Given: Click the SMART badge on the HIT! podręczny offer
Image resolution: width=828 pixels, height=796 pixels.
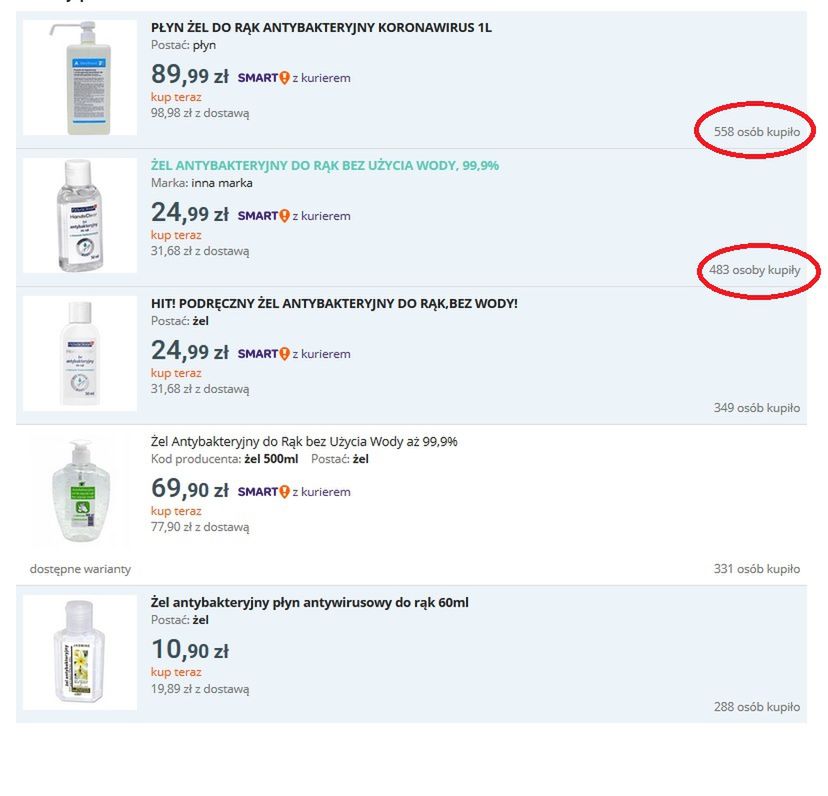Looking at the screenshot, I should (x=263, y=354).
